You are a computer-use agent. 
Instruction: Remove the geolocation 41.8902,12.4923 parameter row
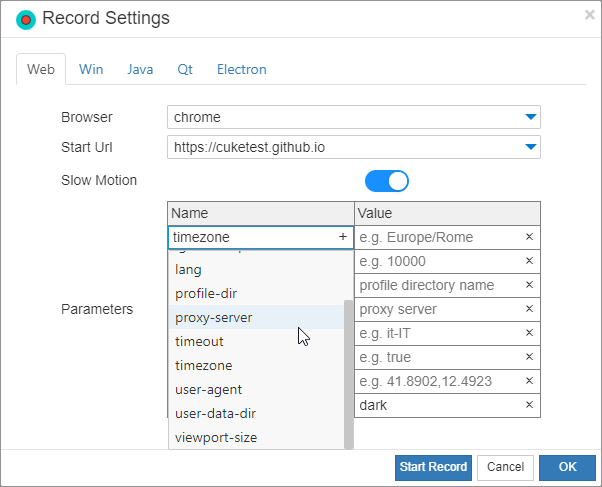[x=529, y=381]
